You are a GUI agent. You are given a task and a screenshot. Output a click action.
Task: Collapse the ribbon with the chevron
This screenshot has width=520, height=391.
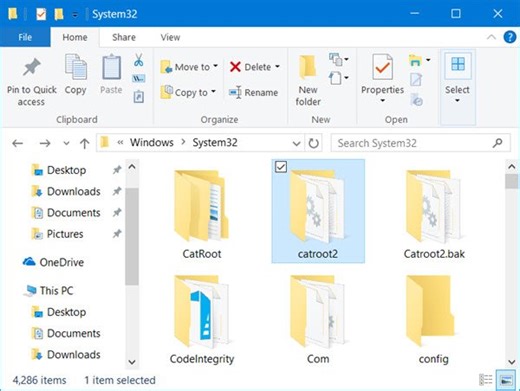[491, 37]
